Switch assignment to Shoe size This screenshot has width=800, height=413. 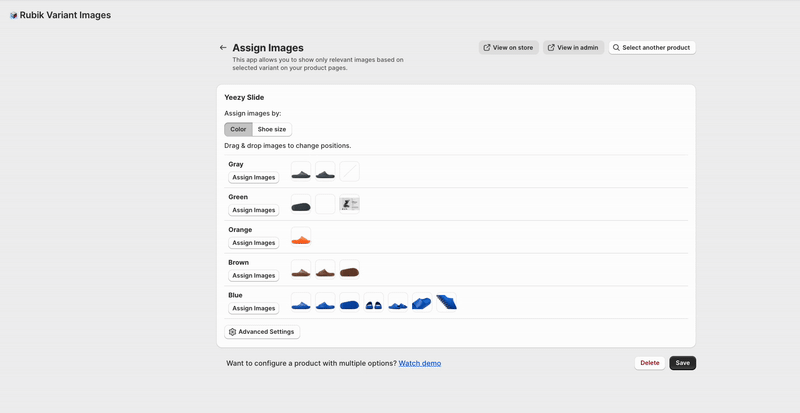tap(272, 129)
